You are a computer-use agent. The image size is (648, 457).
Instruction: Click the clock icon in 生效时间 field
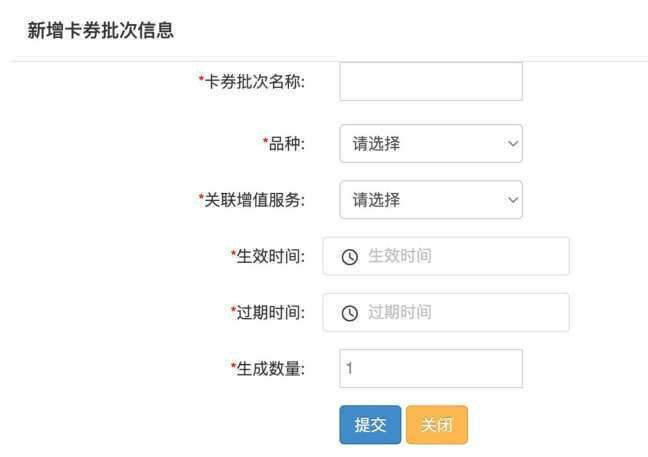350,257
